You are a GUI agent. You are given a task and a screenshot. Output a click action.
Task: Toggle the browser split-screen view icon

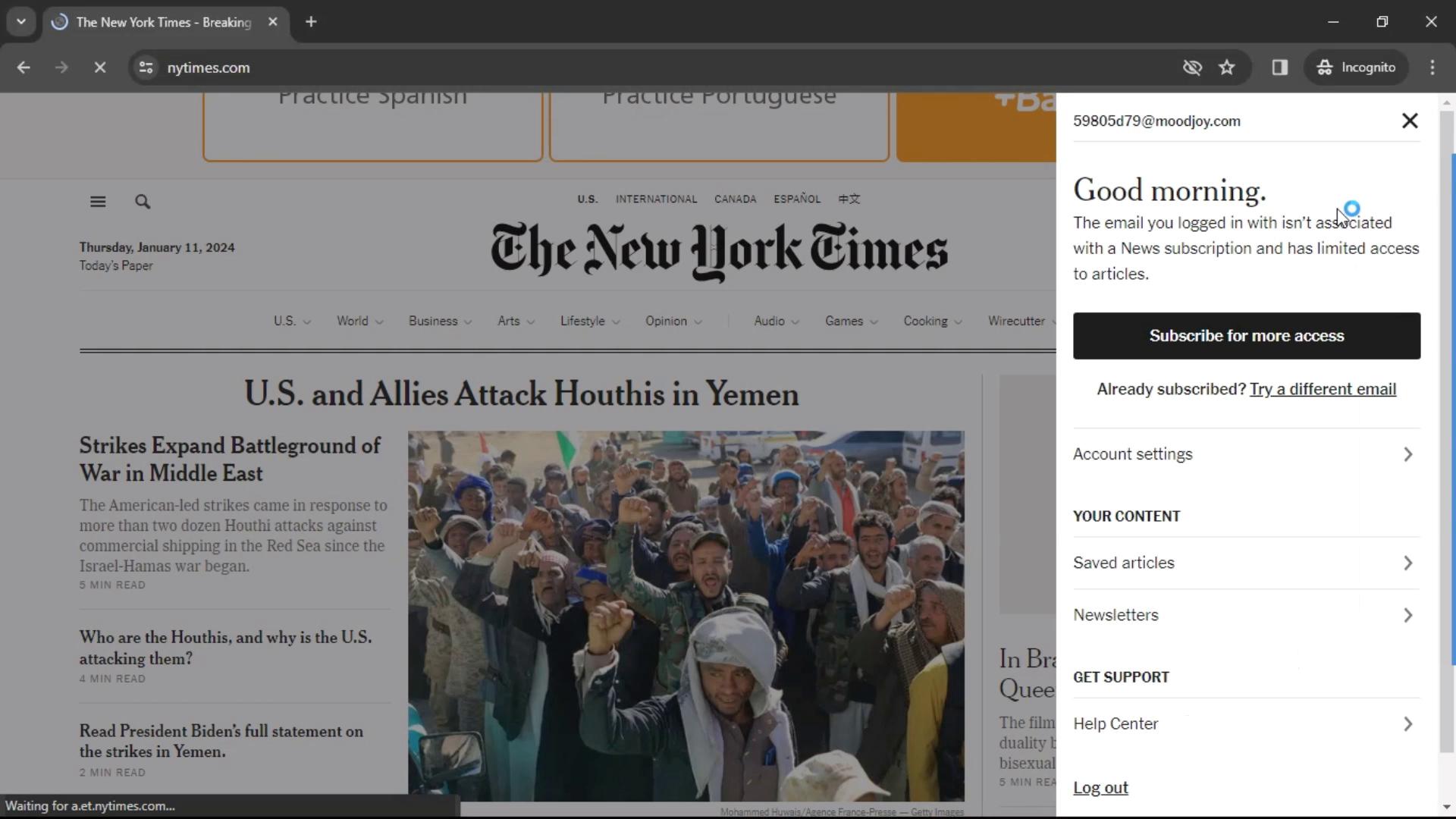(x=1281, y=67)
